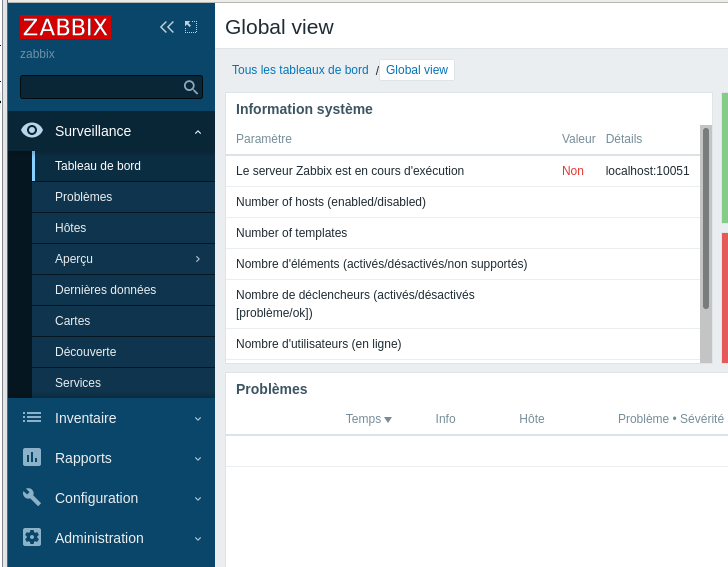Expand the Aperçu submenu arrow

[198, 259]
